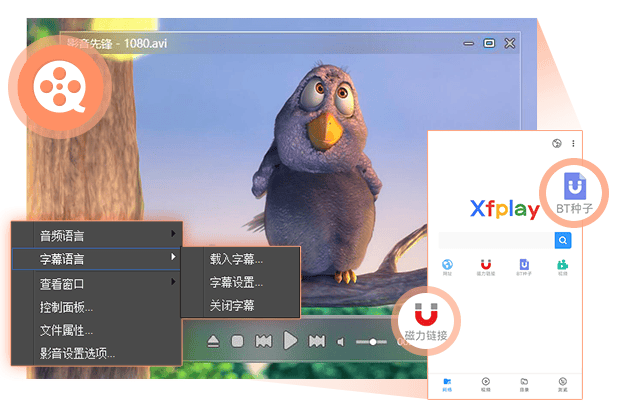Open 控制面板... from the context menu
This screenshot has height=415, width=618.
(66, 307)
